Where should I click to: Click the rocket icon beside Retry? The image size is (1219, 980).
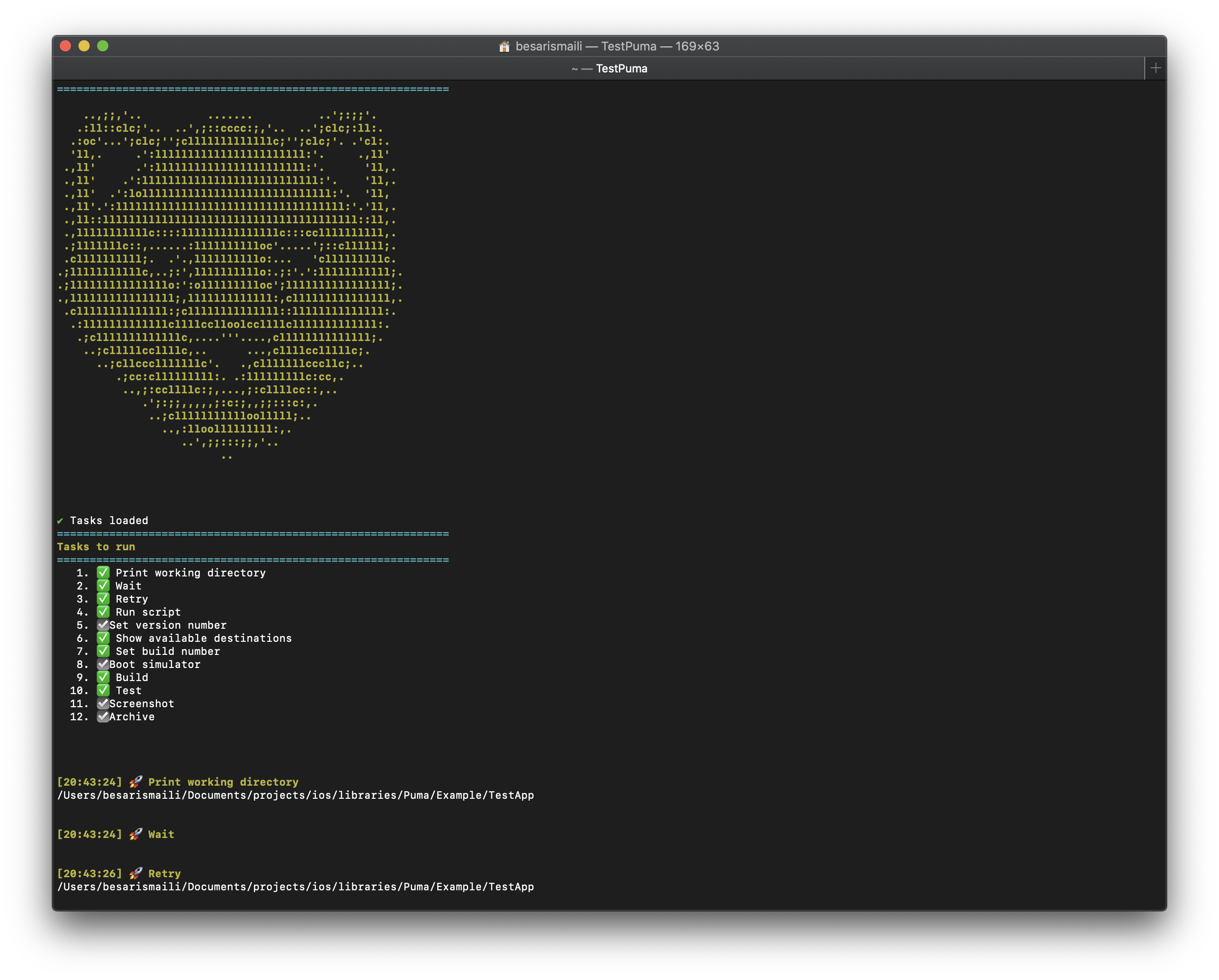[136, 873]
